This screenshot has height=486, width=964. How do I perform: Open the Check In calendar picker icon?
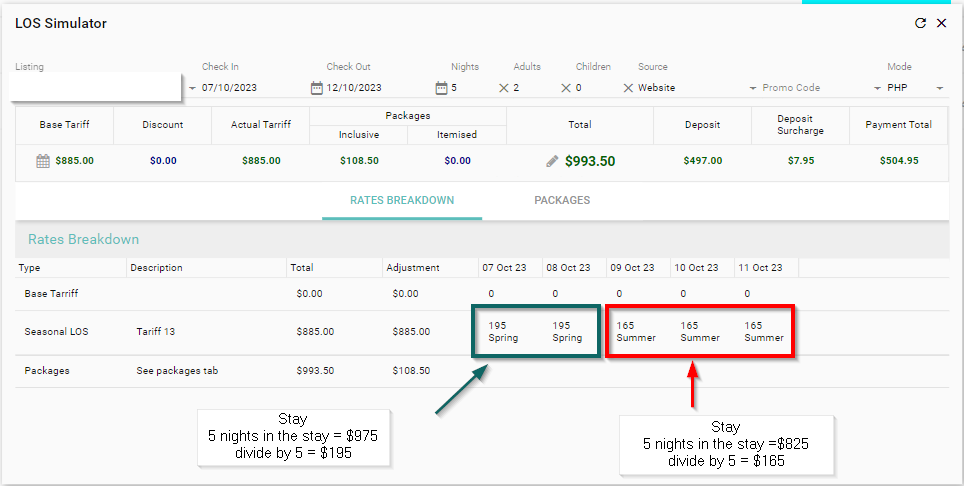[317, 88]
